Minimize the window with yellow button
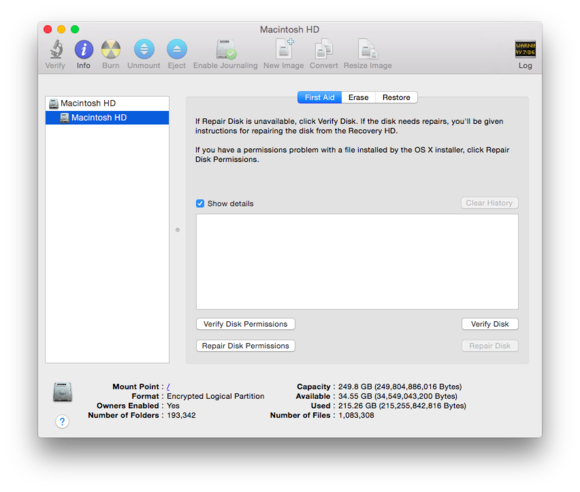580x492 pixels. [x=61, y=29]
